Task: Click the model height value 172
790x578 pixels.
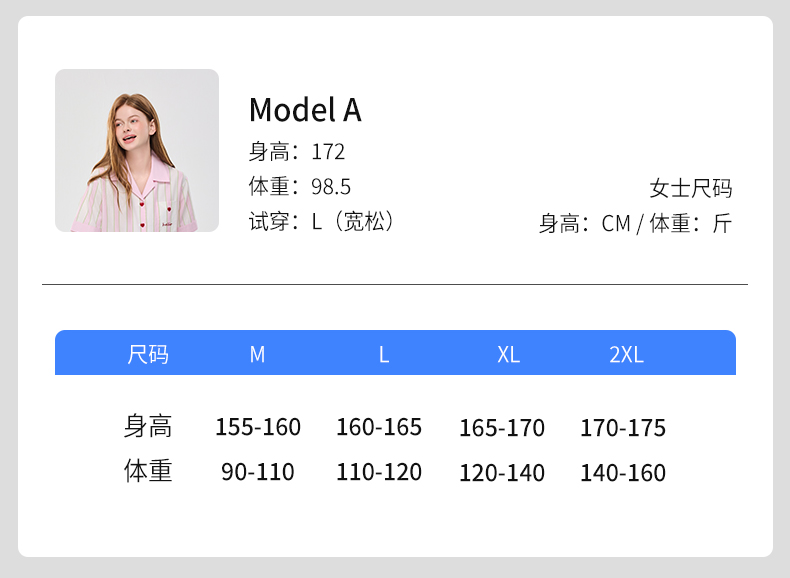Action: [328, 152]
